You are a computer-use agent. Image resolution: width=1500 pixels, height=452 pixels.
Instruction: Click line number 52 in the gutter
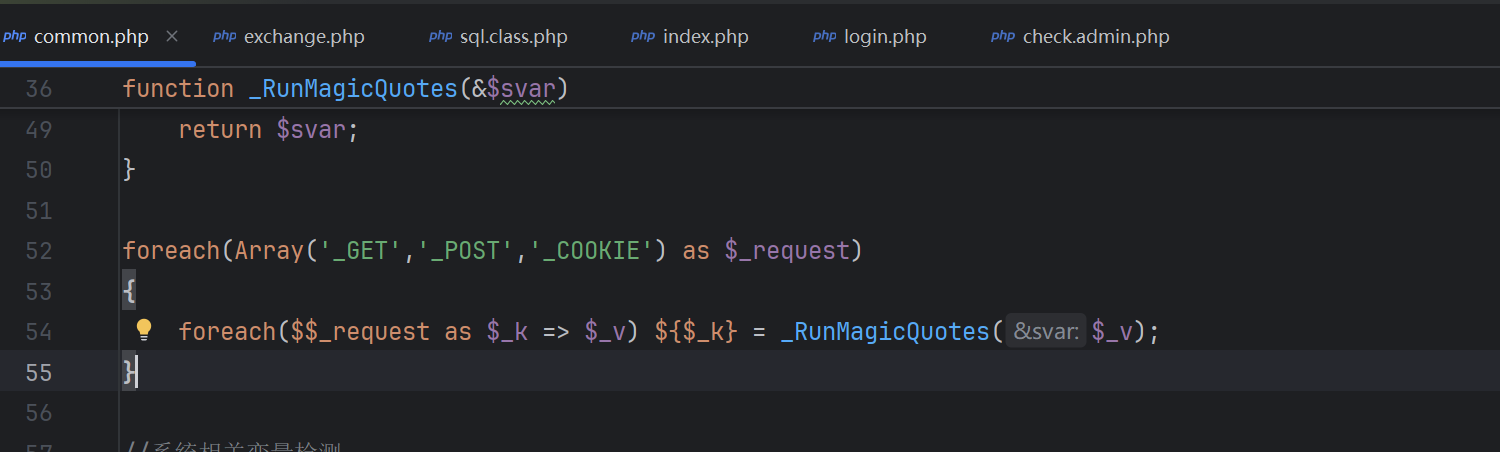[38, 251]
